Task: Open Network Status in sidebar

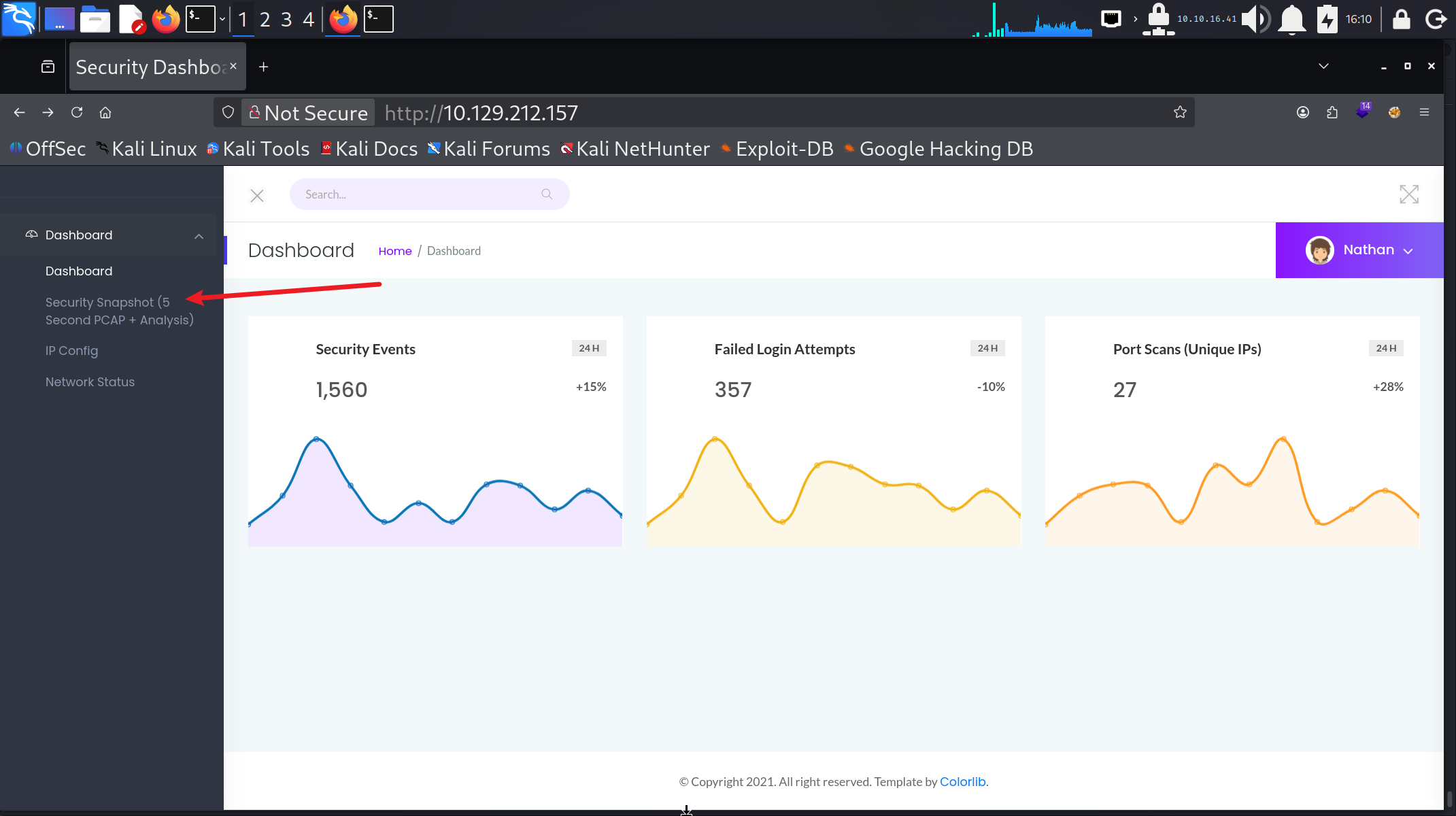Action: (90, 382)
